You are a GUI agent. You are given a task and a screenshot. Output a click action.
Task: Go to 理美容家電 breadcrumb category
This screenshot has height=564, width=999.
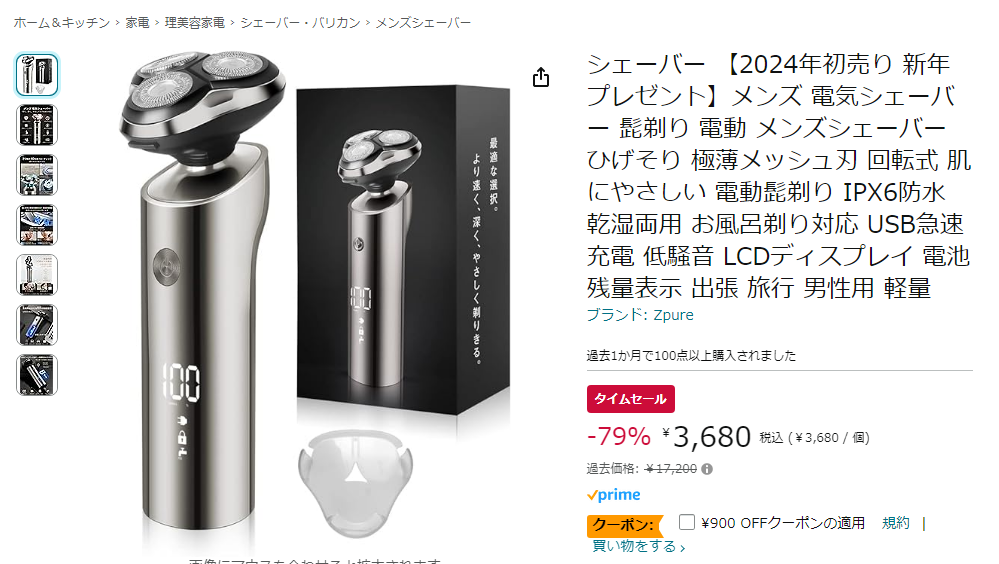(195, 23)
